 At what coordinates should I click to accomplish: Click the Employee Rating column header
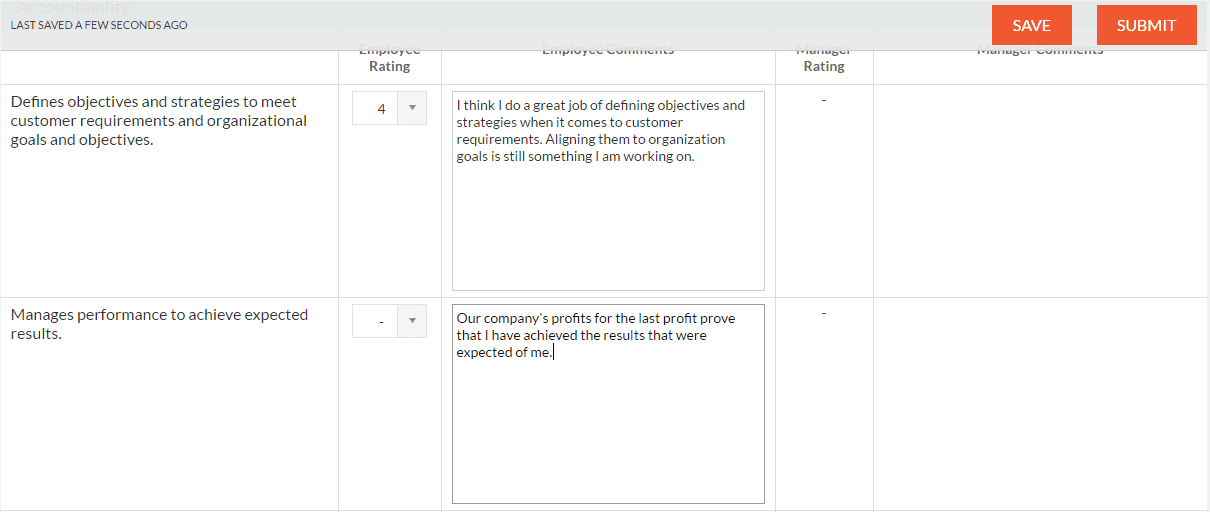click(390, 58)
